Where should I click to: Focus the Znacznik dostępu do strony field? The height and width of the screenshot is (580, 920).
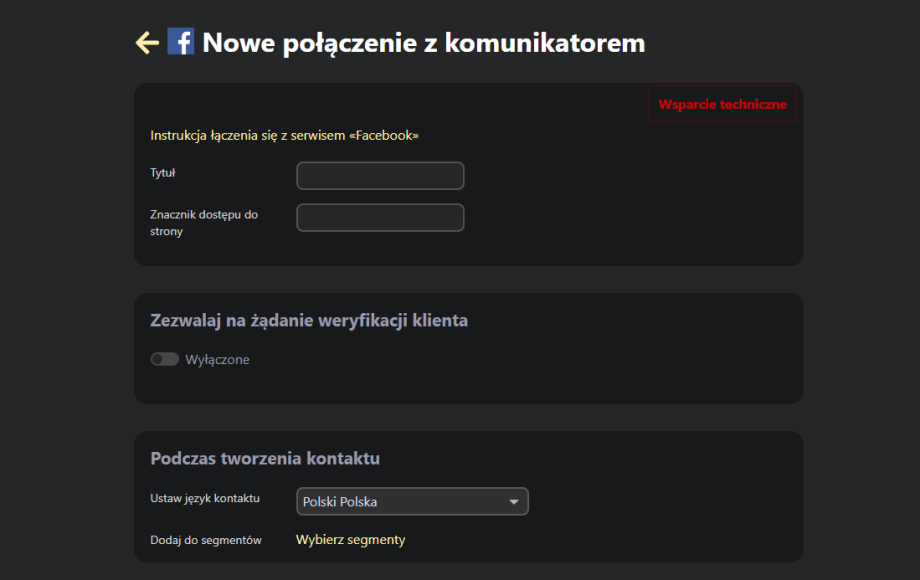tap(380, 218)
